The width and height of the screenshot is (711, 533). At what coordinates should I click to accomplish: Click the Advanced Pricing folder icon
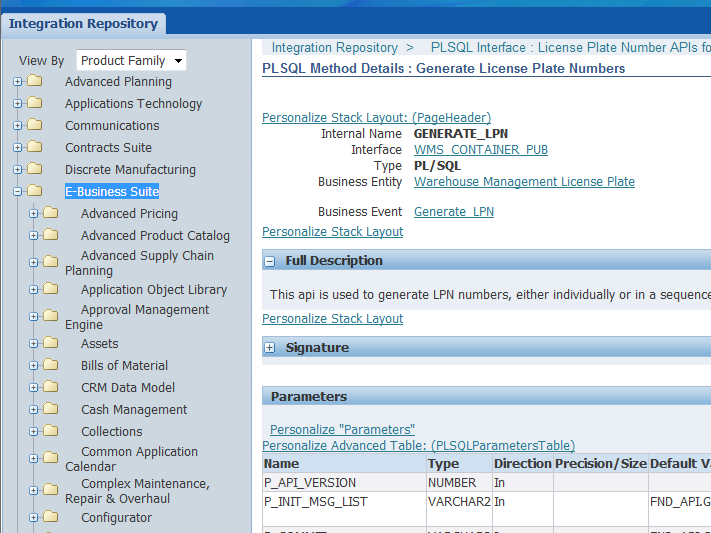tap(51, 212)
